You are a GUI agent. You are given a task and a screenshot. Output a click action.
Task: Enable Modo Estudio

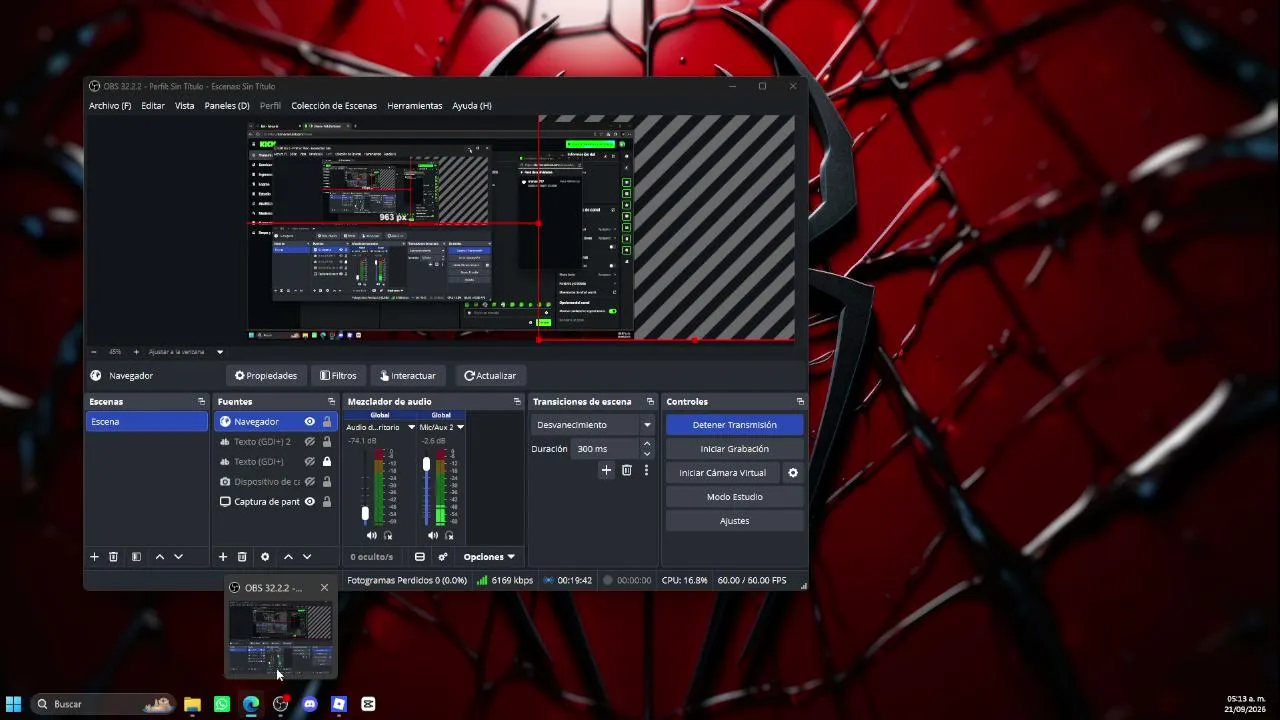734,497
